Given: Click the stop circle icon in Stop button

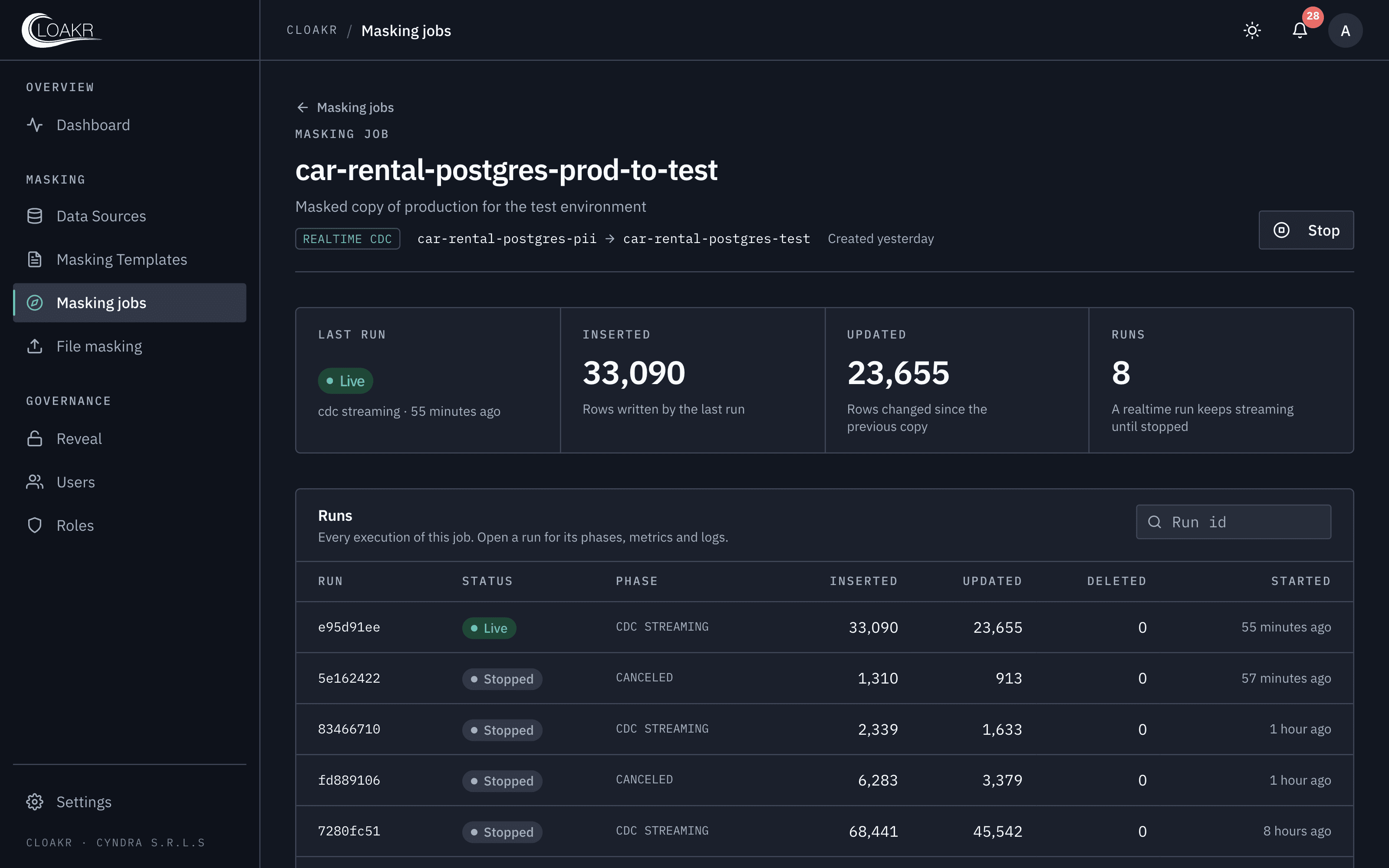Looking at the screenshot, I should pyautogui.click(x=1281, y=230).
